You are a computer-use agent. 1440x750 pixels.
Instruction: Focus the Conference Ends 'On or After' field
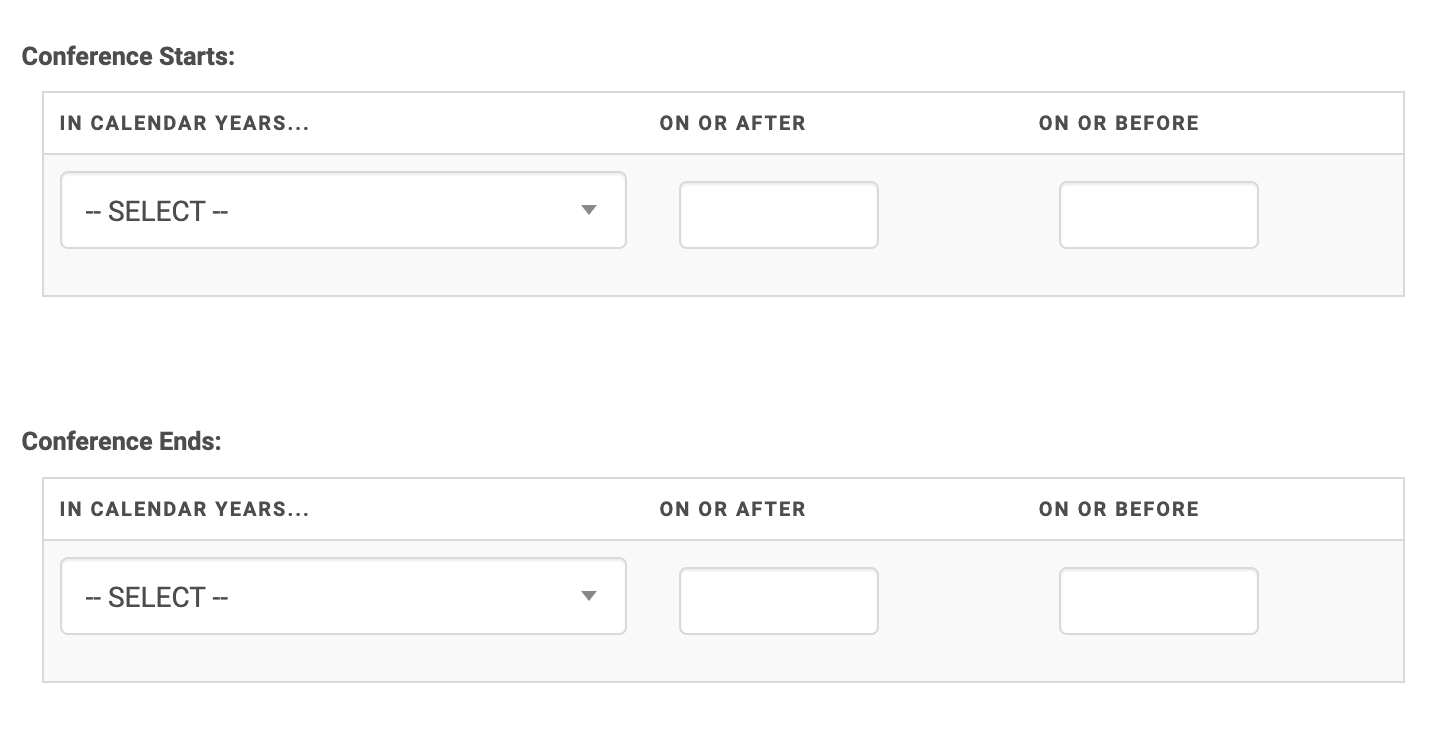[x=778, y=601]
